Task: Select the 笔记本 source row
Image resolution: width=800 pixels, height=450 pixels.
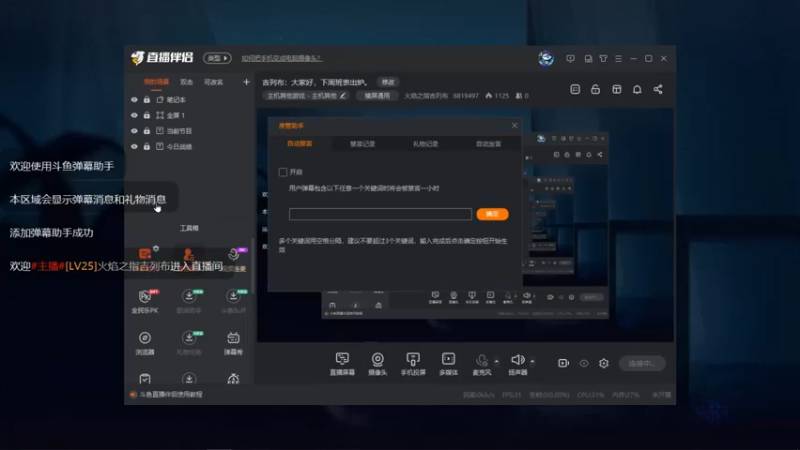Action: coord(189,100)
